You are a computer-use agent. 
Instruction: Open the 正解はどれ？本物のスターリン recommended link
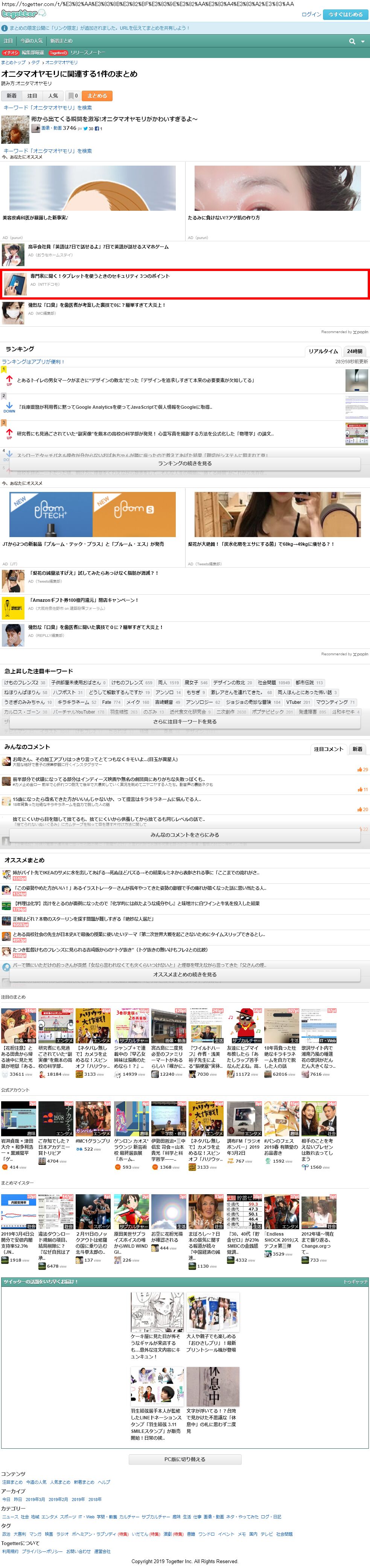pos(83,919)
